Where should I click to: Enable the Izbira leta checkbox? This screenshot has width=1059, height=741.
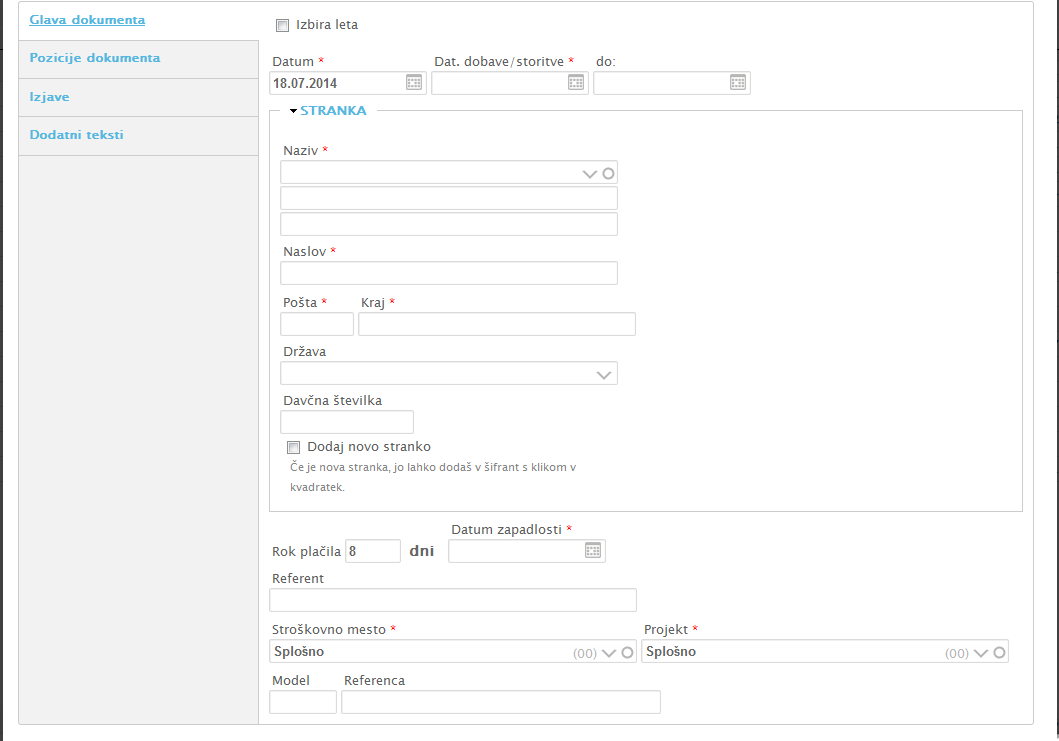[x=282, y=25]
